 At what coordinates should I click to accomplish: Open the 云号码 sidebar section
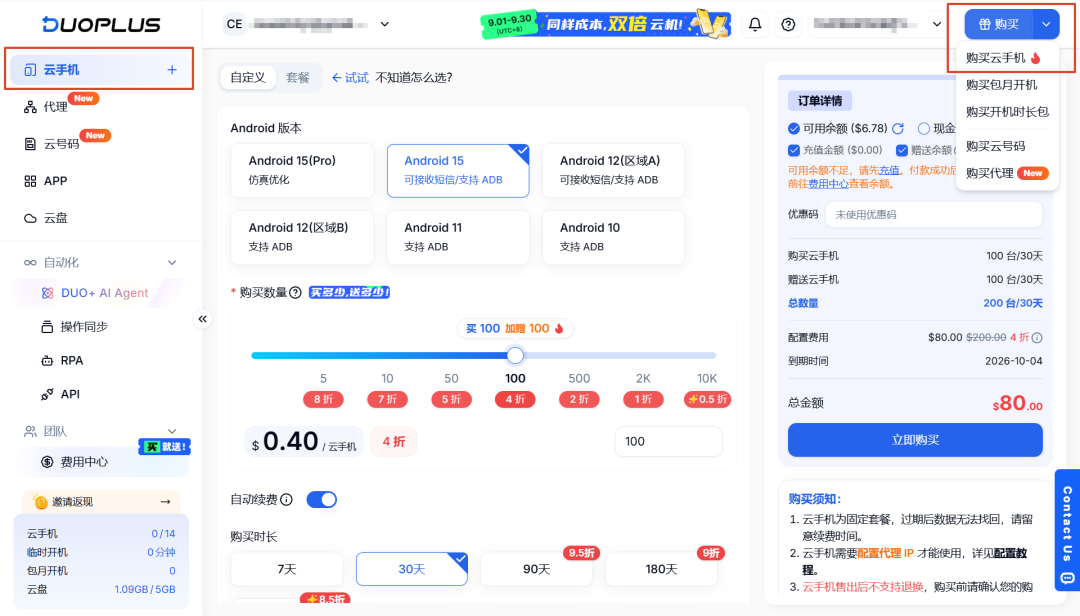tap(61, 144)
